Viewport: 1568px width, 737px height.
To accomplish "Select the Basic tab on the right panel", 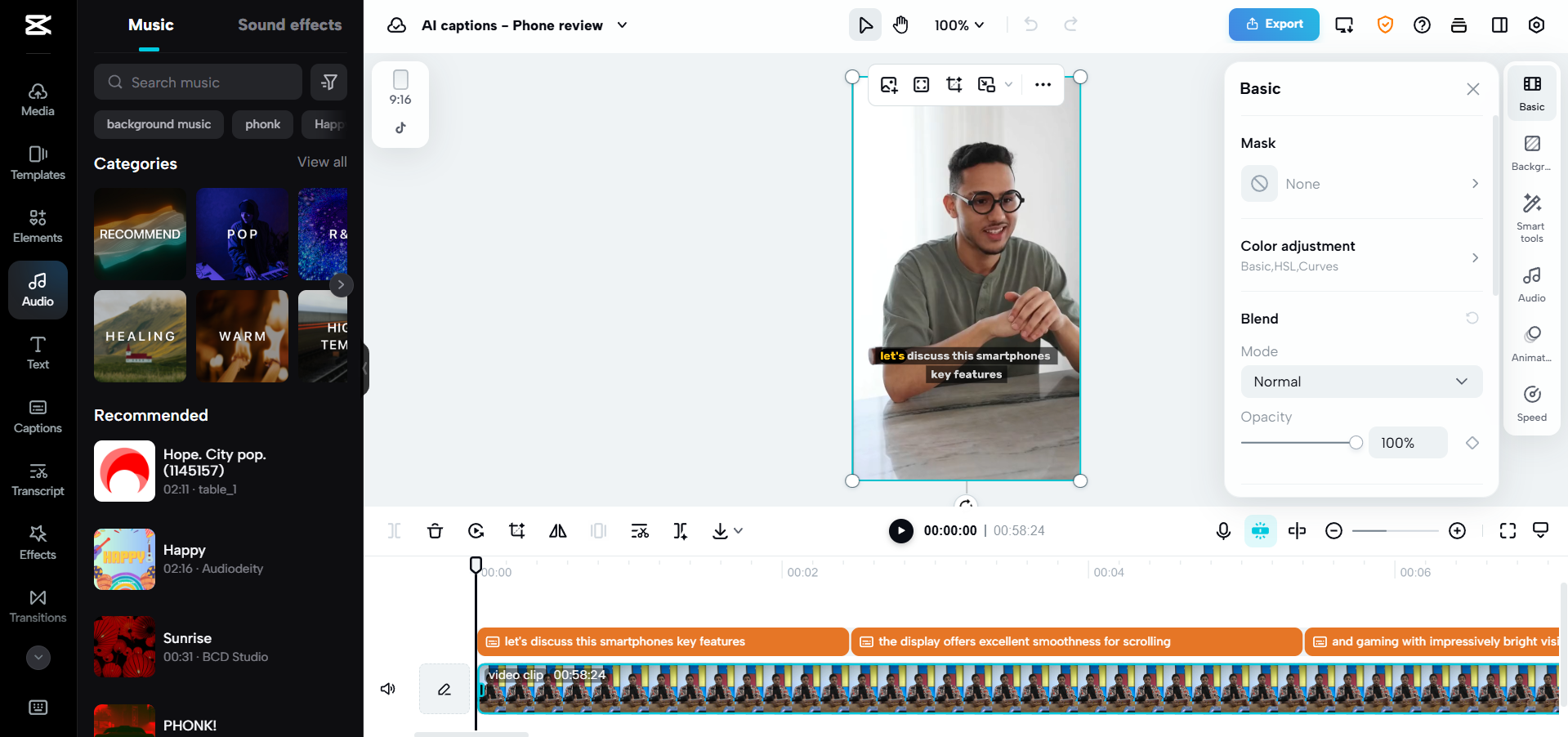I will coord(1531,92).
